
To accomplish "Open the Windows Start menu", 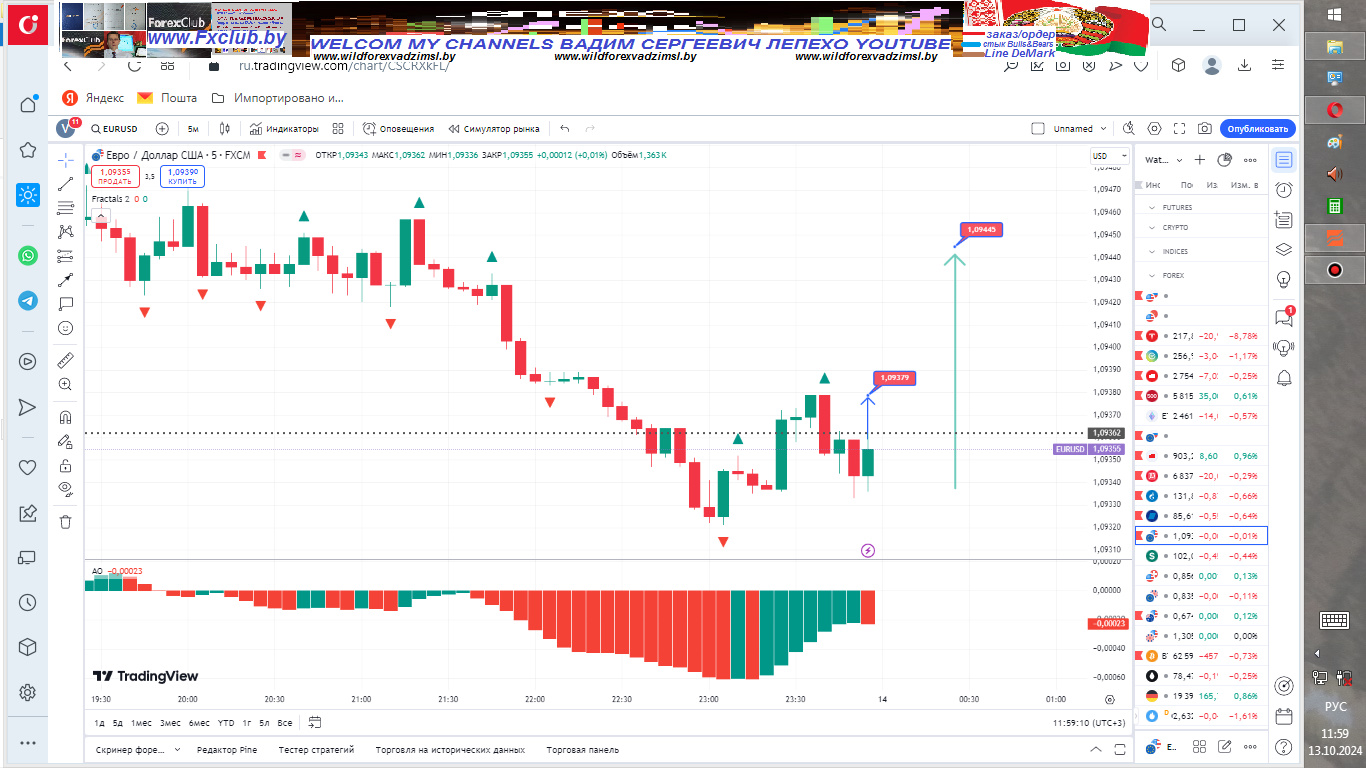I will pyautogui.click(x=1334, y=14).
